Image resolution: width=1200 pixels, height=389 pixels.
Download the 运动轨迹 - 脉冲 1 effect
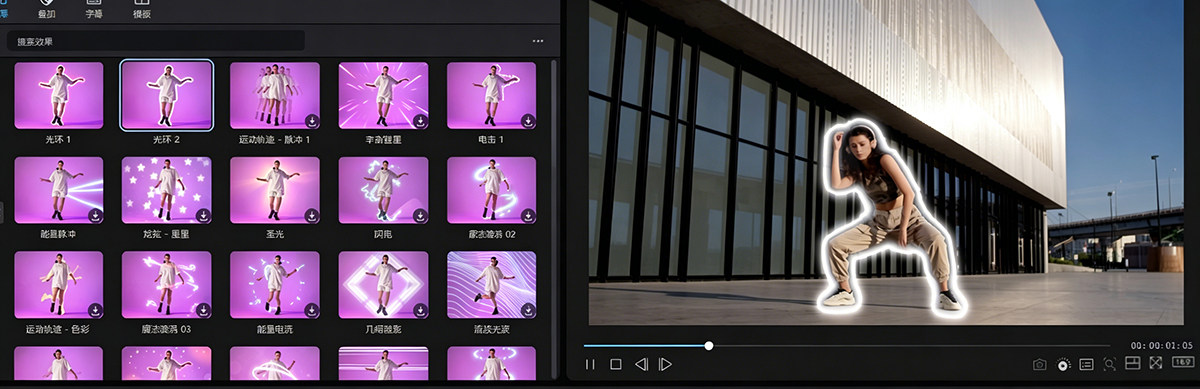[312, 121]
